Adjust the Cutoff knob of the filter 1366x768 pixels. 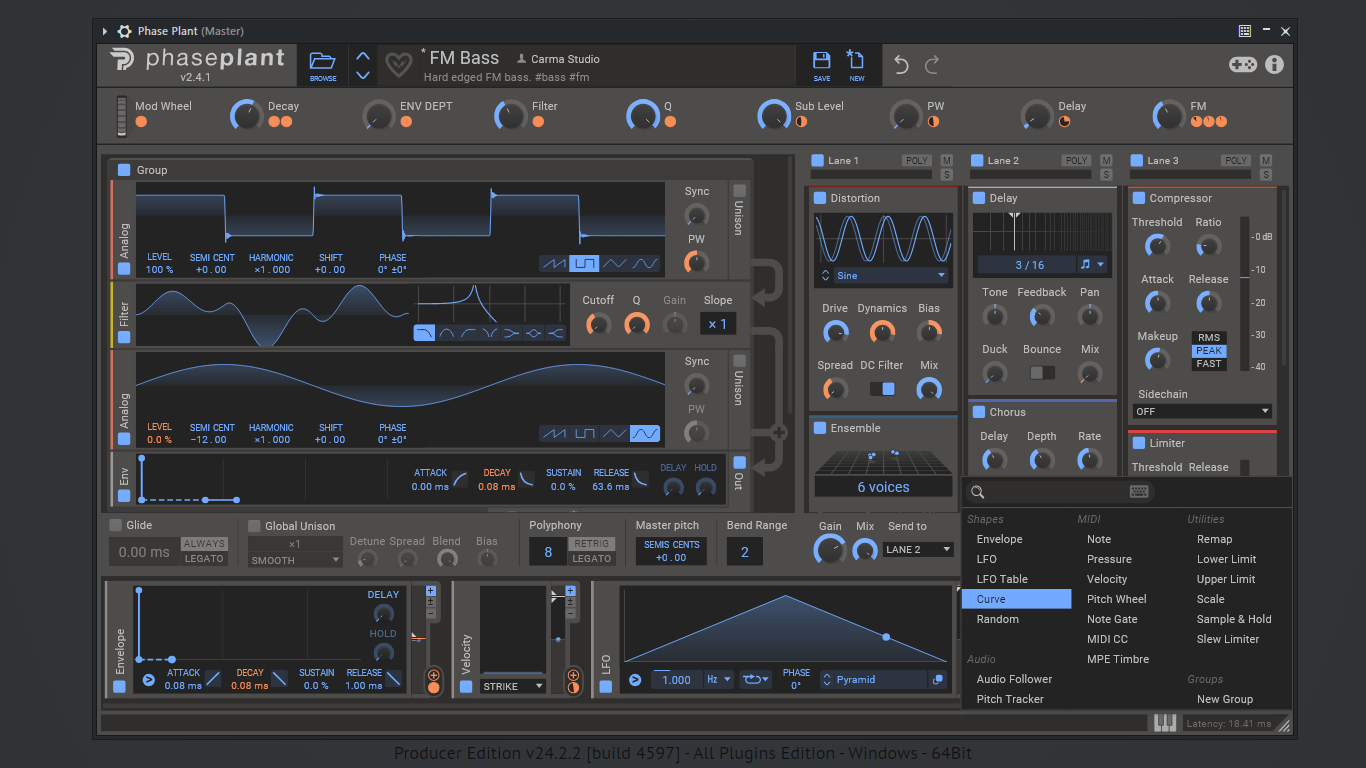pyautogui.click(x=598, y=324)
